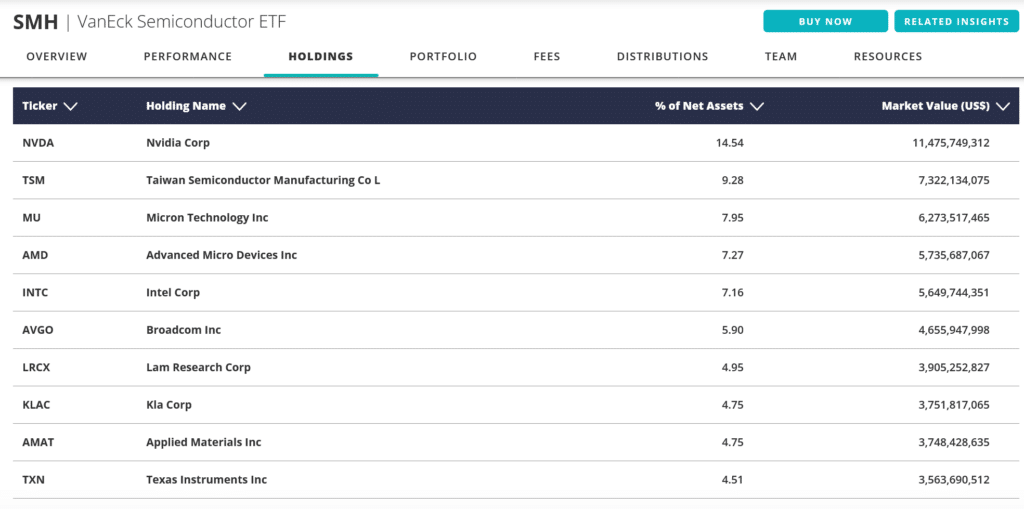Select the AMD ticker cell

tap(35, 255)
